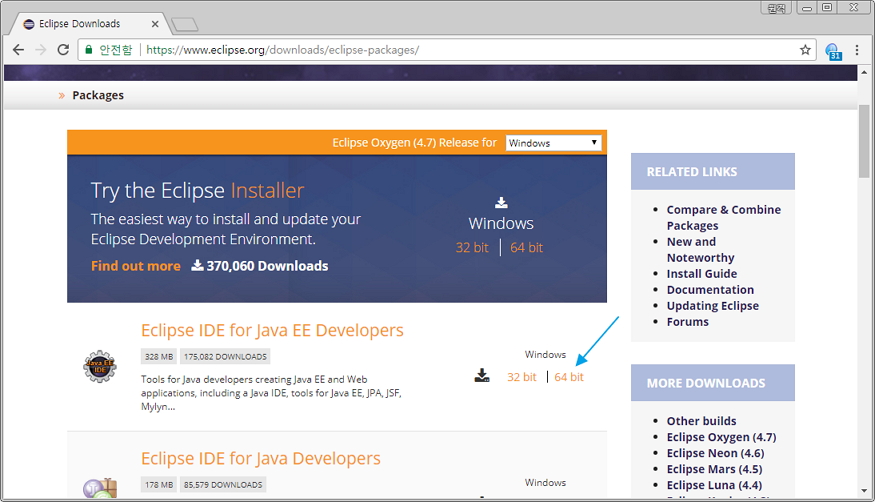Click the MORE DOWNLOADS heading

pos(706,383)
